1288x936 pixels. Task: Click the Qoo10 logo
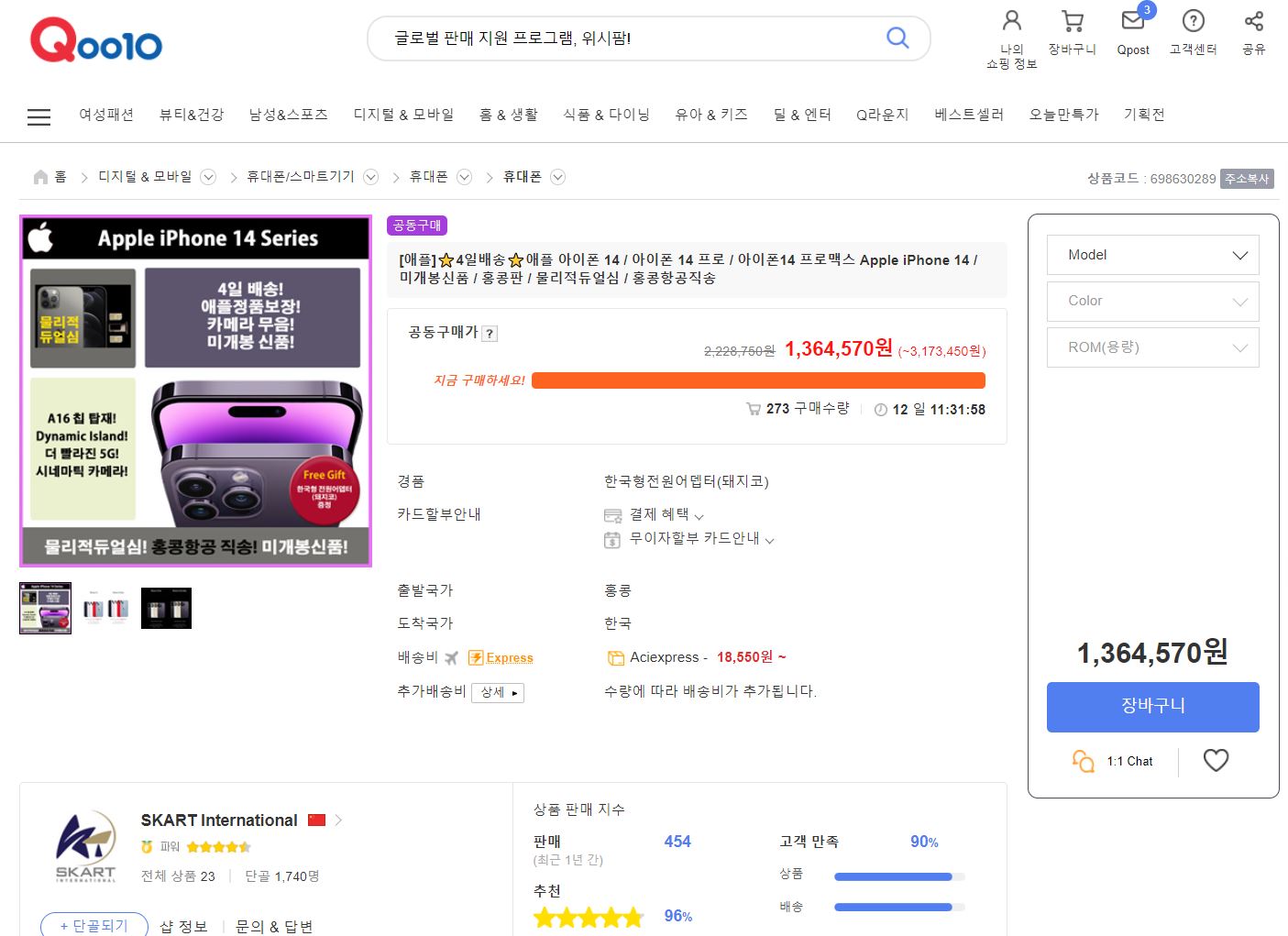click(x=96, y=40)
